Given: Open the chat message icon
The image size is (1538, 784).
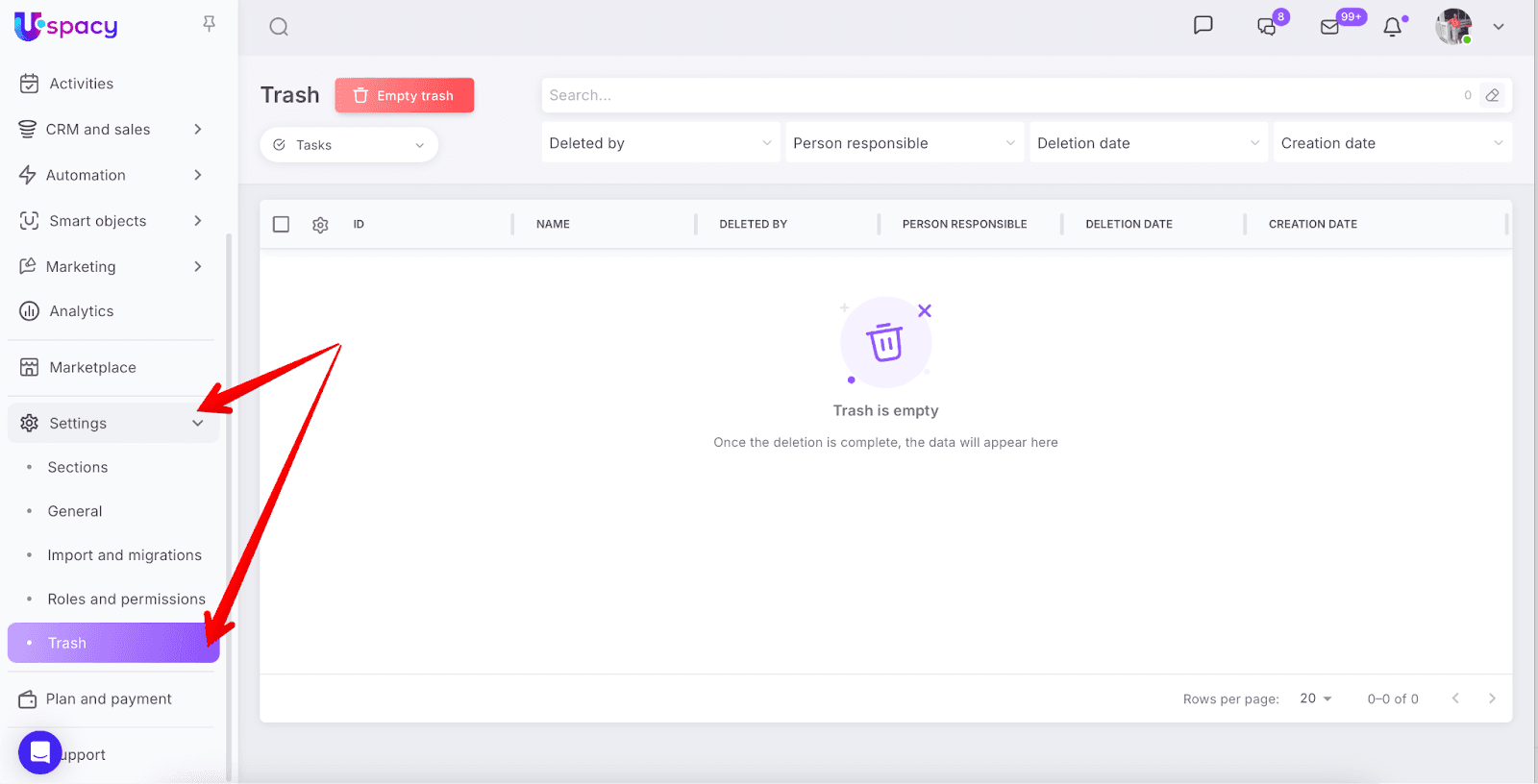Looking at the screenshot, I should (1203, 26).
